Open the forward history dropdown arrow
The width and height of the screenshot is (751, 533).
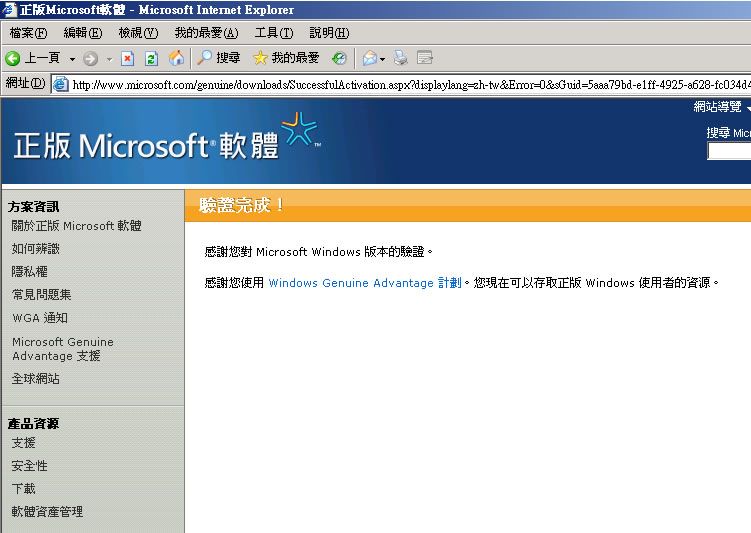pos(109,59)
